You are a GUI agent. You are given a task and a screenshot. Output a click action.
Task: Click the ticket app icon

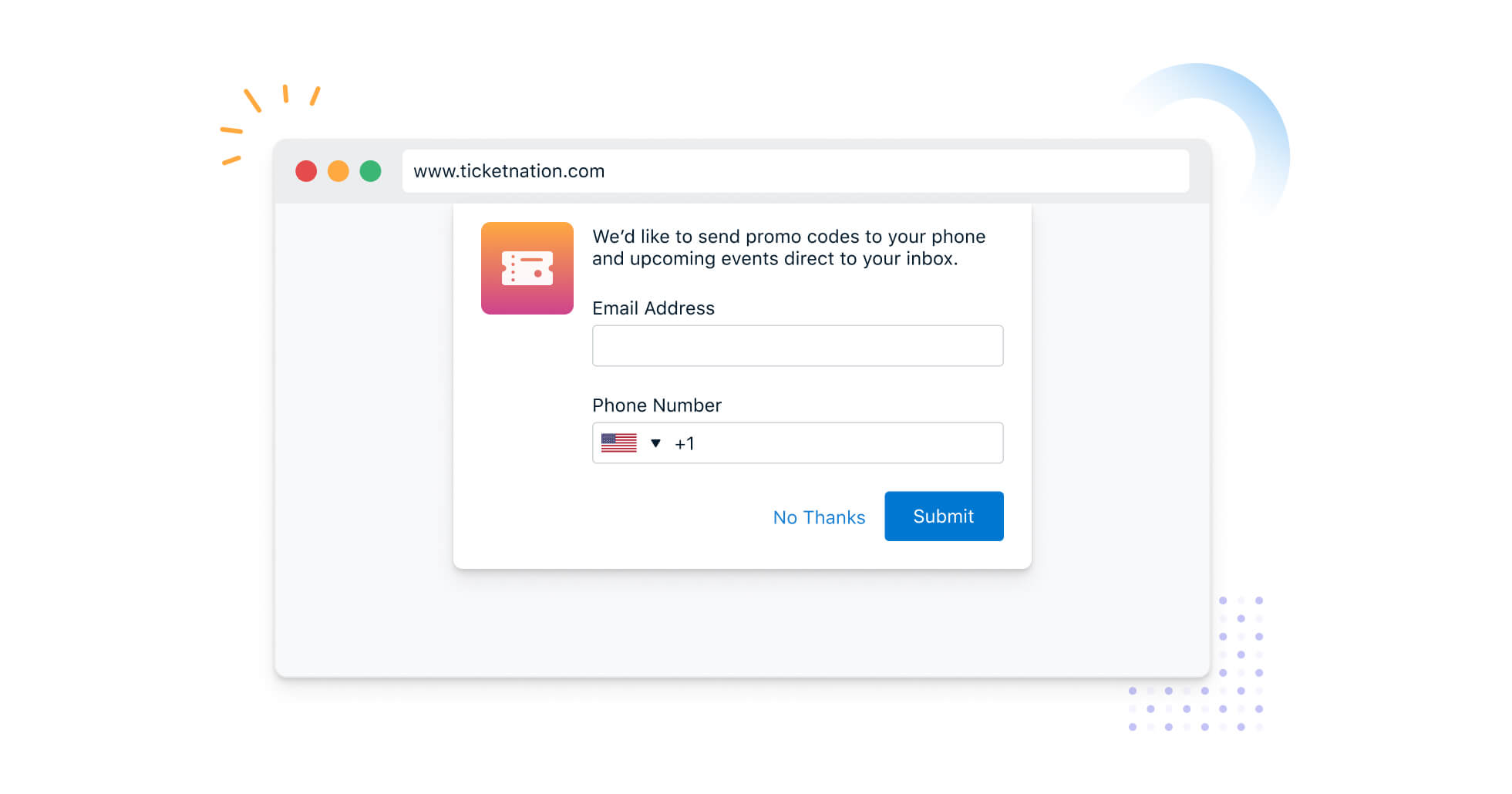click(527, 268)
